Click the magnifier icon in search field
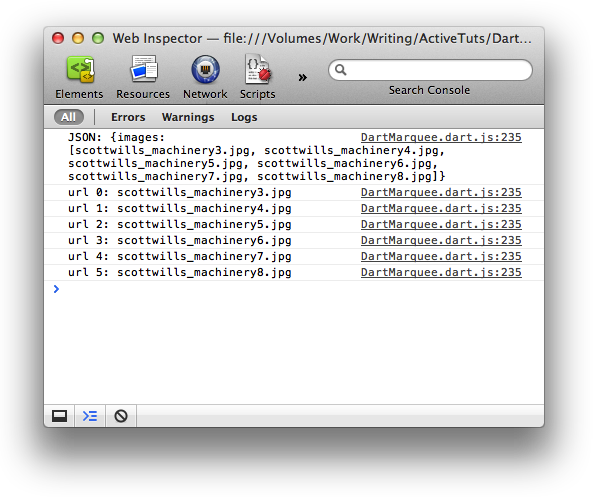The height and width of the screenshot is (497, 593). tap(340, 70)
